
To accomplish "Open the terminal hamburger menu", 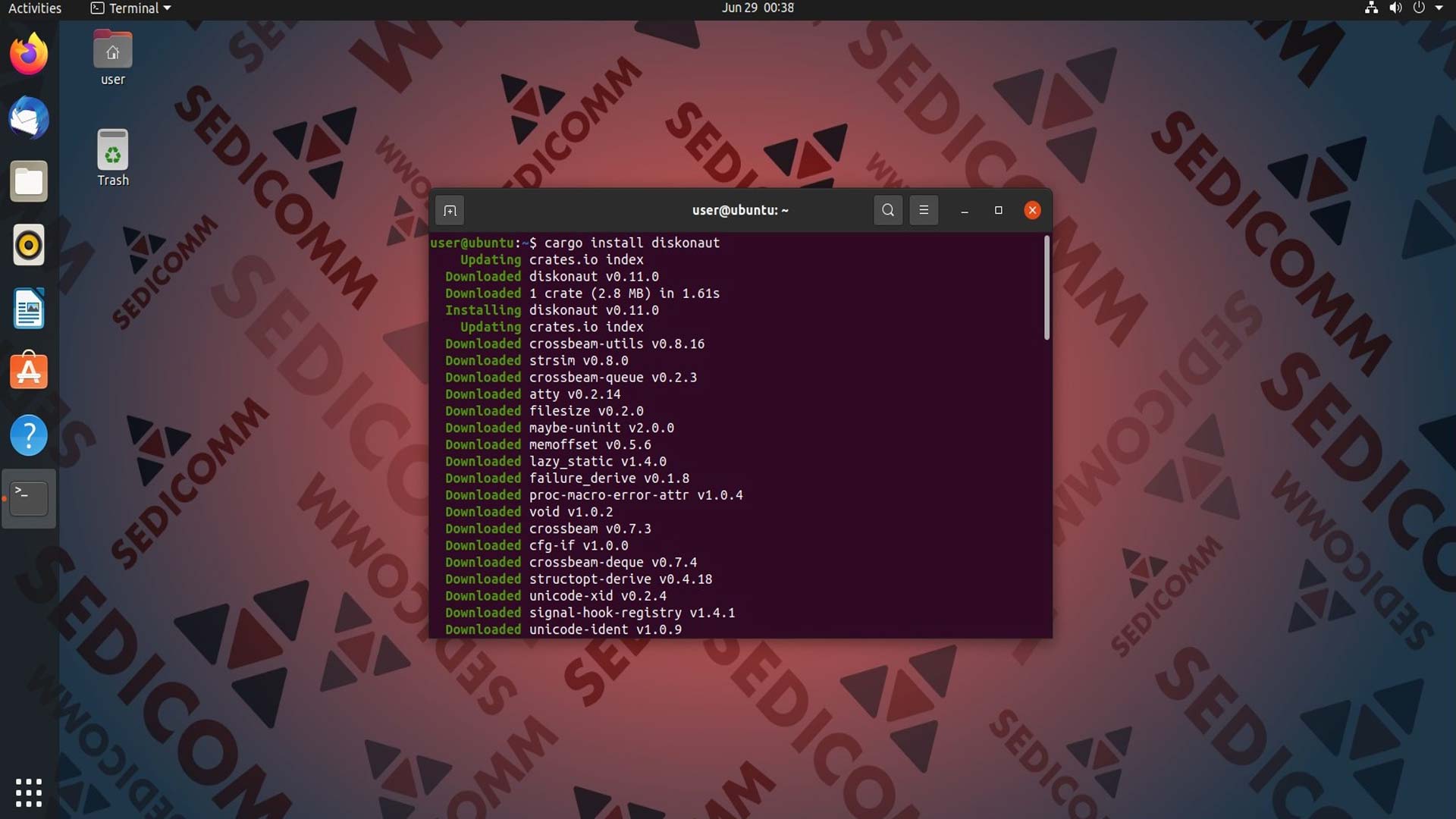I will click(x=924, y=210).
